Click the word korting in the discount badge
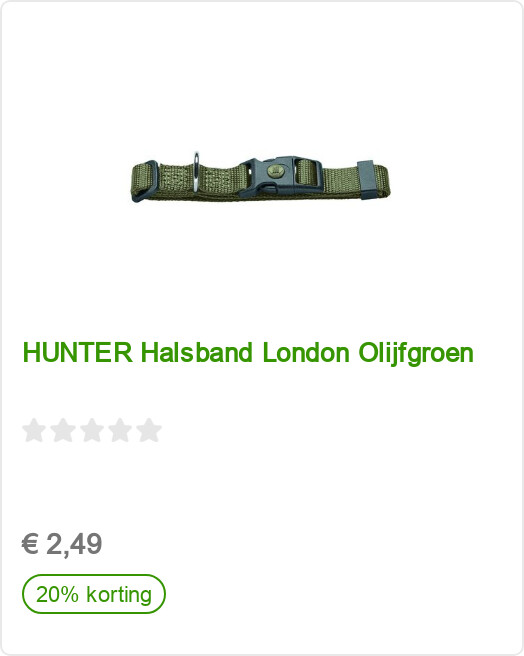 (x=119, y=594)
